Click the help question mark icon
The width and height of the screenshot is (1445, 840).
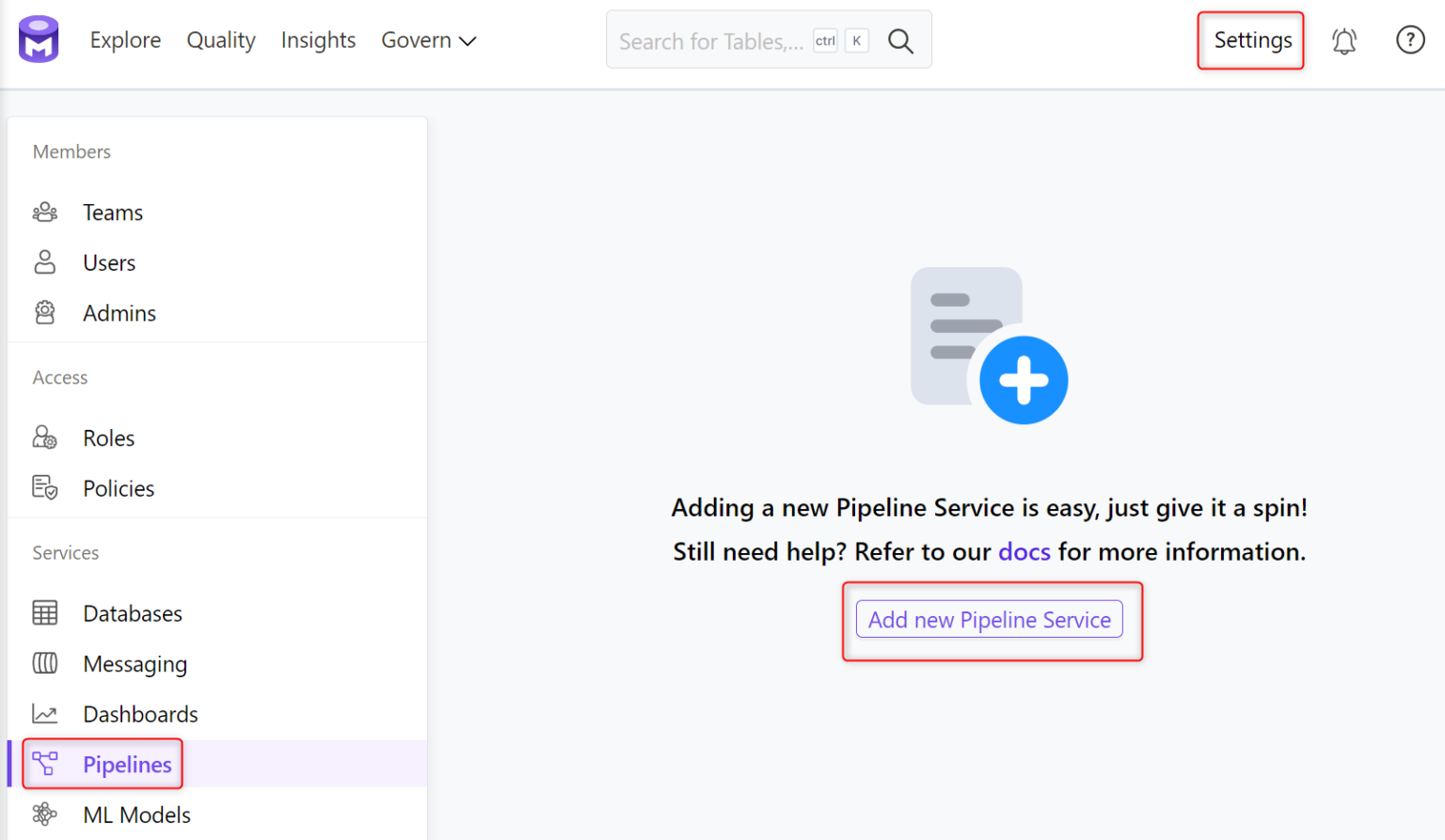[x=1410, y=40]
